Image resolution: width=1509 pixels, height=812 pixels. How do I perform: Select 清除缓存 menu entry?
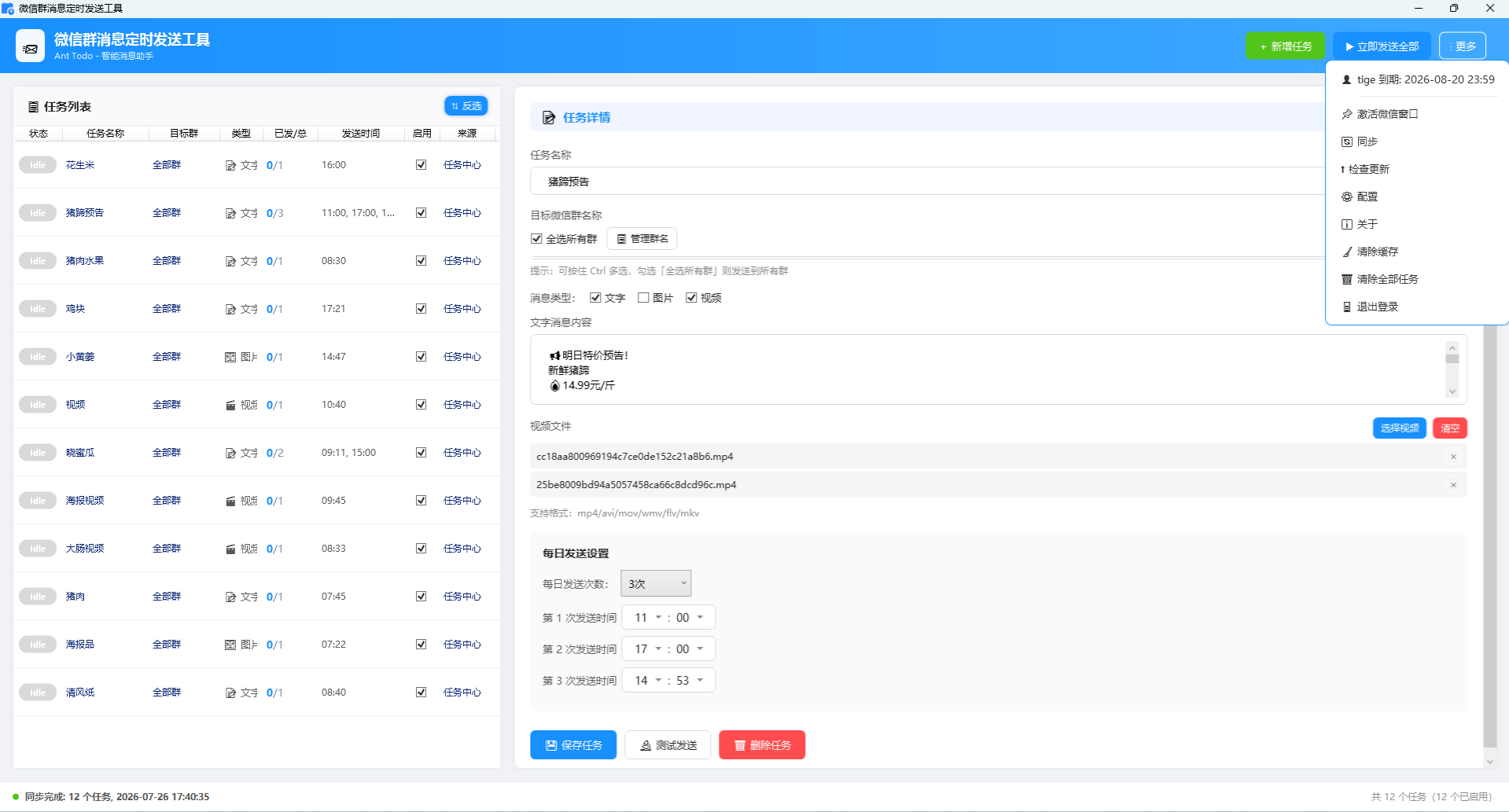pyautogui.click(x=1417, y=252)
